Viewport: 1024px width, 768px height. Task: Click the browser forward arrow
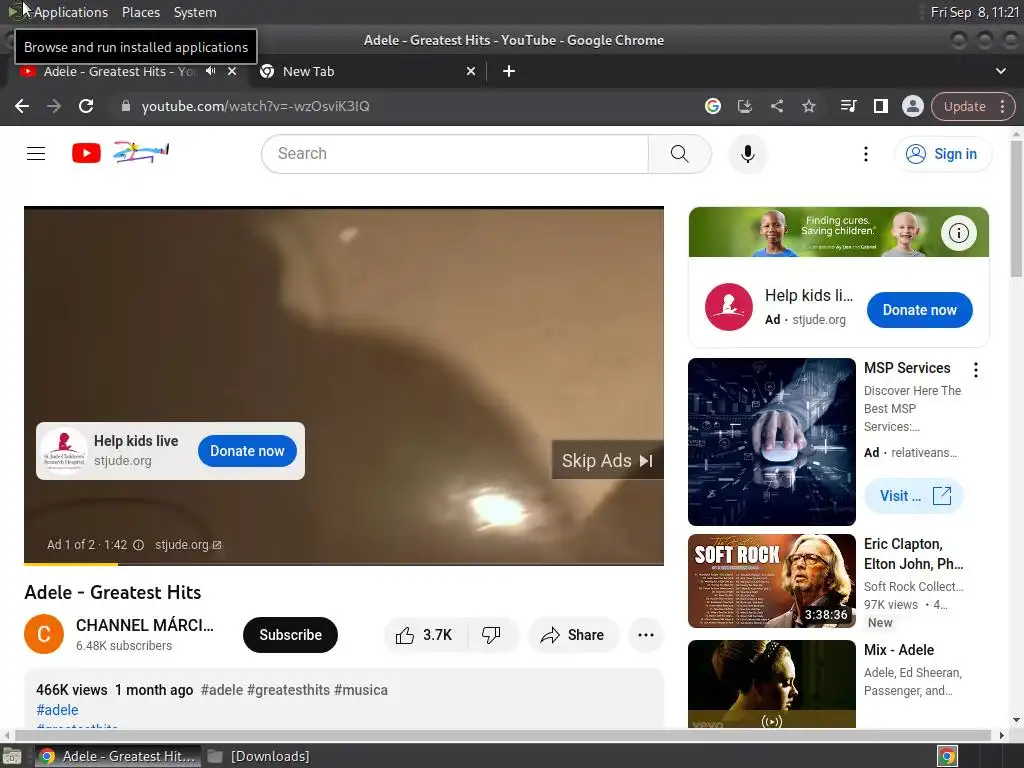tap(54, 106)
